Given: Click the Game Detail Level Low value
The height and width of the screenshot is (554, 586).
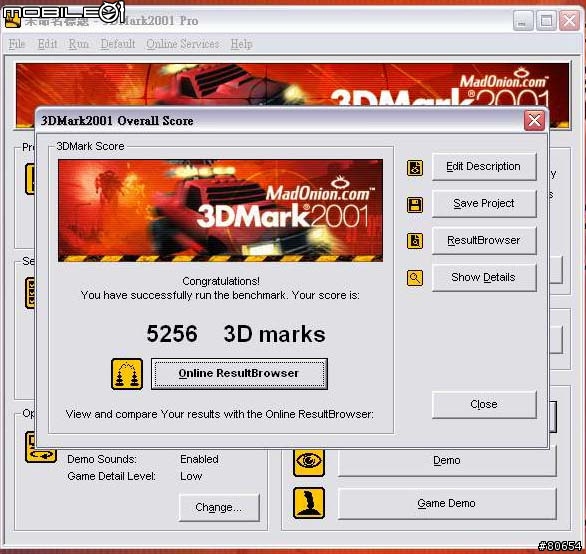Looking at the screenshot, I should point(191,476).
